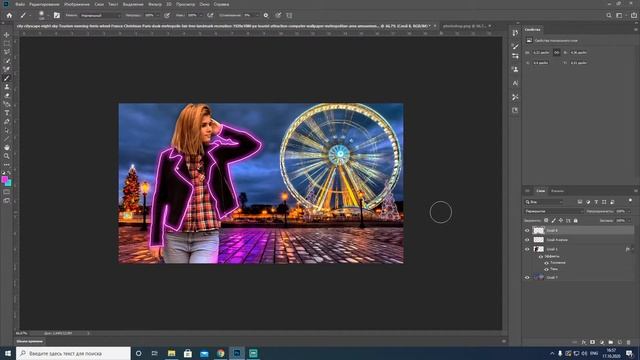Select the Eraser tool
Screen dimensions: 640x360
7,96
